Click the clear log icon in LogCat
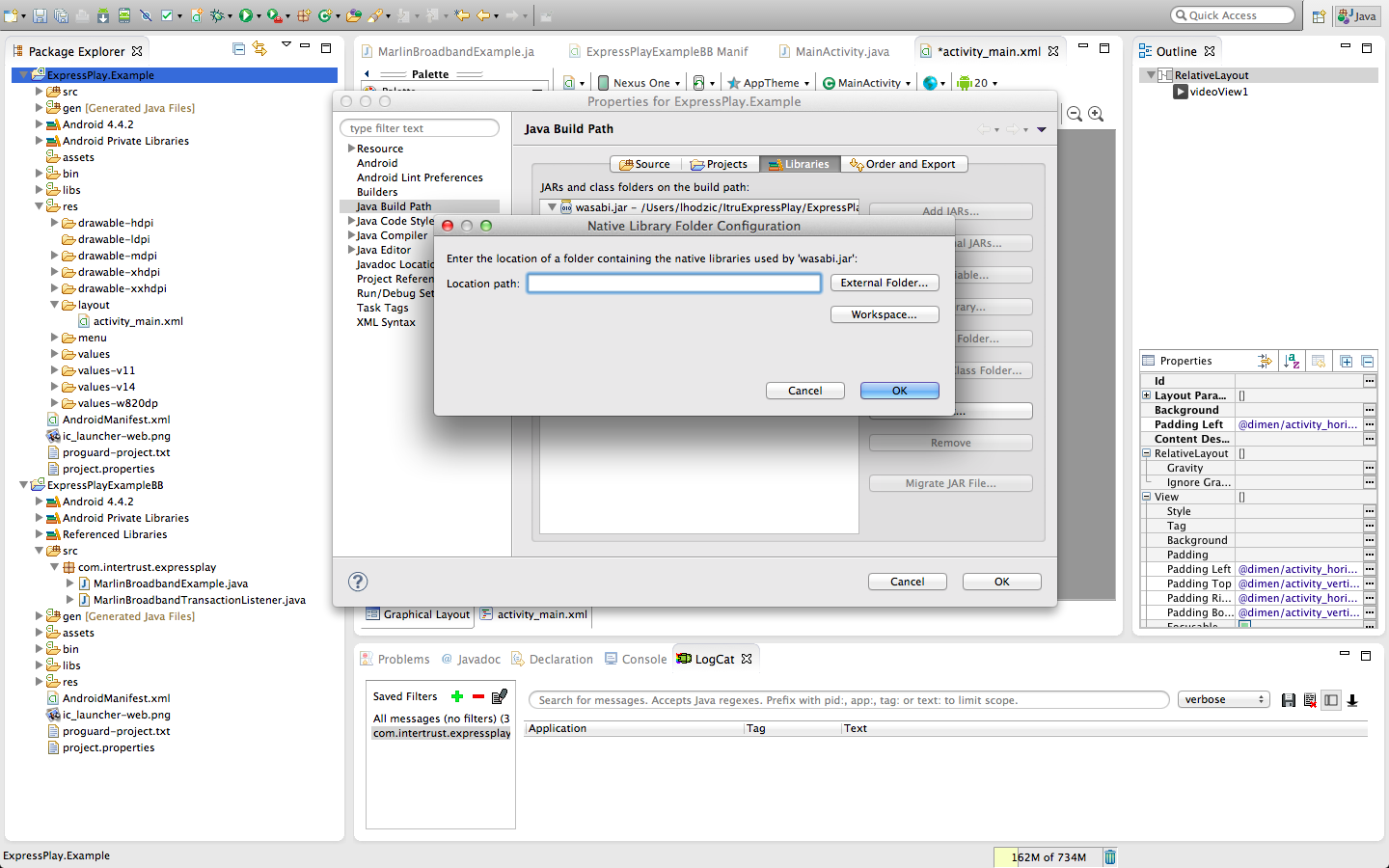 (x=1310, y=700)
